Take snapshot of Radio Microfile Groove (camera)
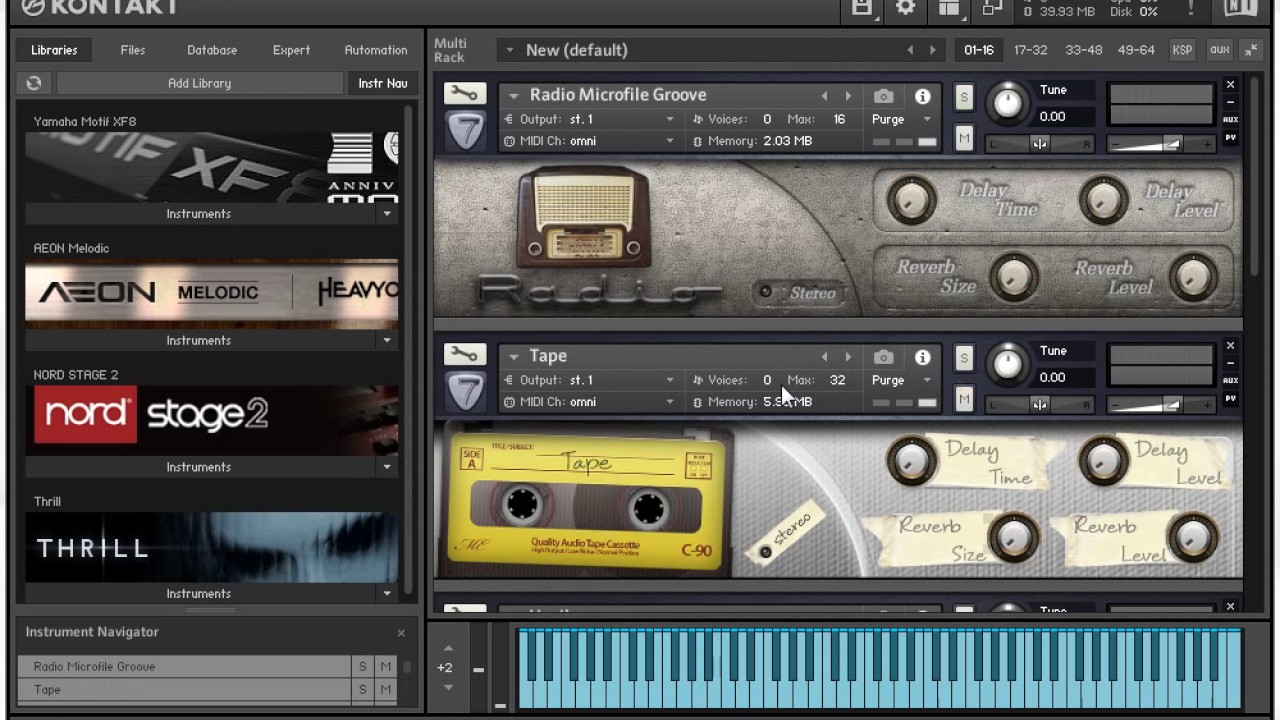Viewport: 1280px width, 720px height. 883,96
